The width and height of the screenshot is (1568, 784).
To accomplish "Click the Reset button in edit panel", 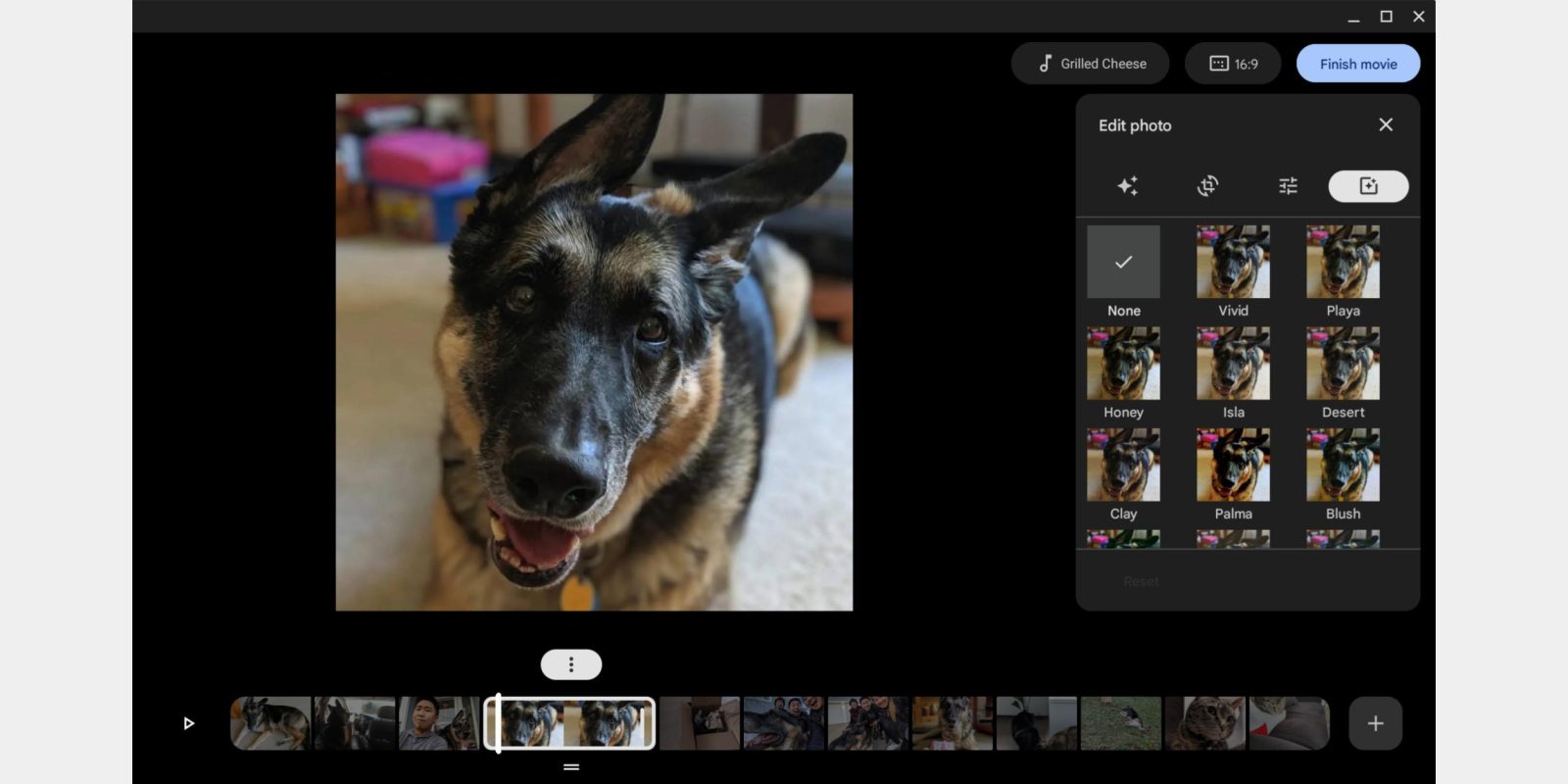I will point(1141,581).
